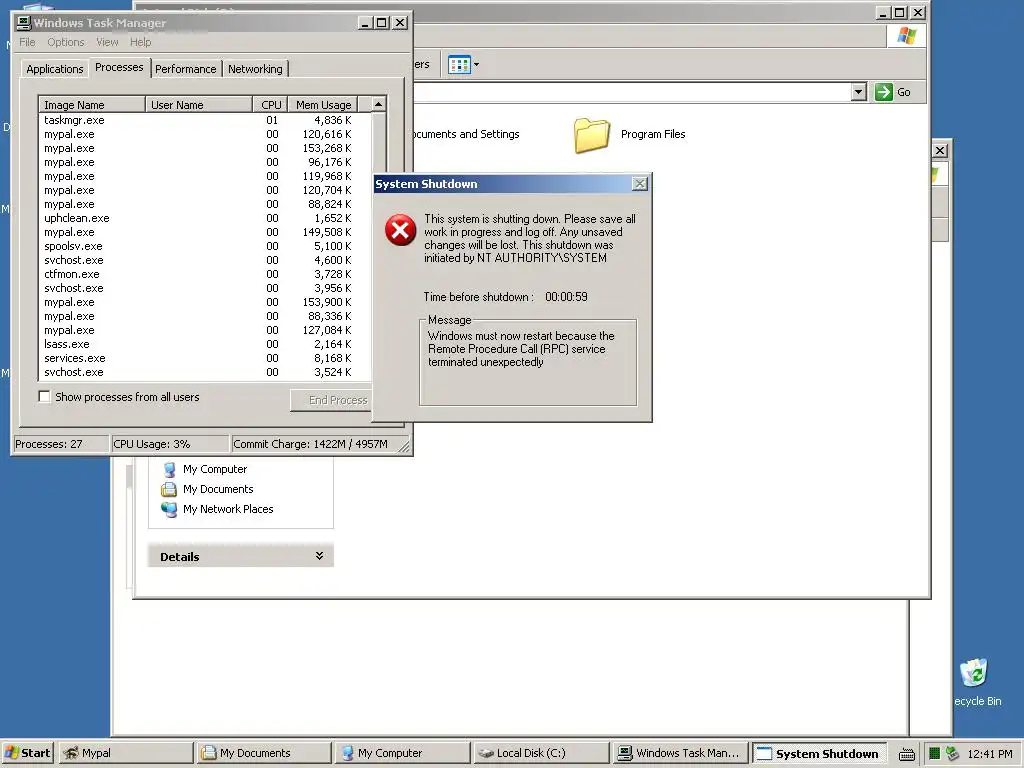Screen dimensions: 1024x768
Task: Click the Windows Task Manager title icon
Action: [x=24, y=23]
